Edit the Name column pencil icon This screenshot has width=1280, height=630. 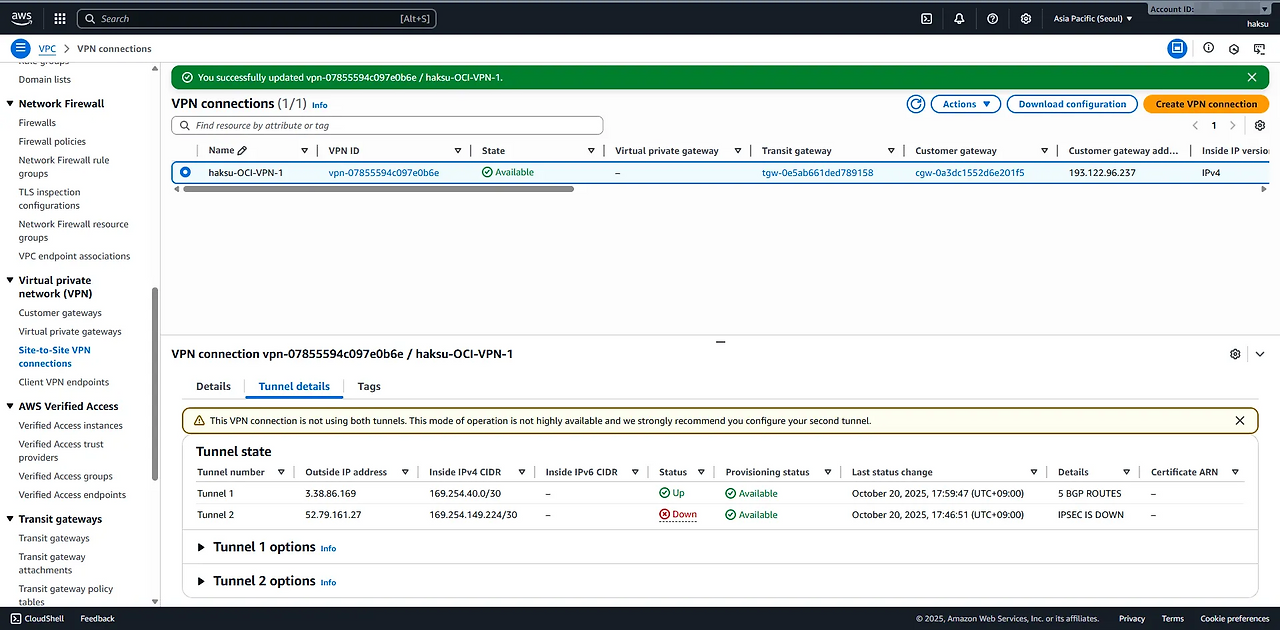pos(242,151)
